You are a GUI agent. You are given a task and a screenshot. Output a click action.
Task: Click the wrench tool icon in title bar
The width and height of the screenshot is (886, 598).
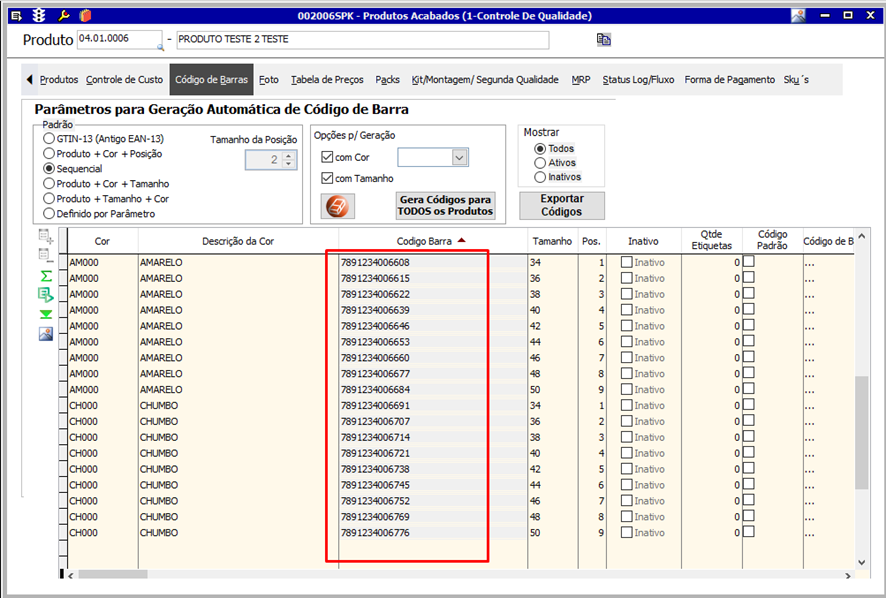pos(63,16)
